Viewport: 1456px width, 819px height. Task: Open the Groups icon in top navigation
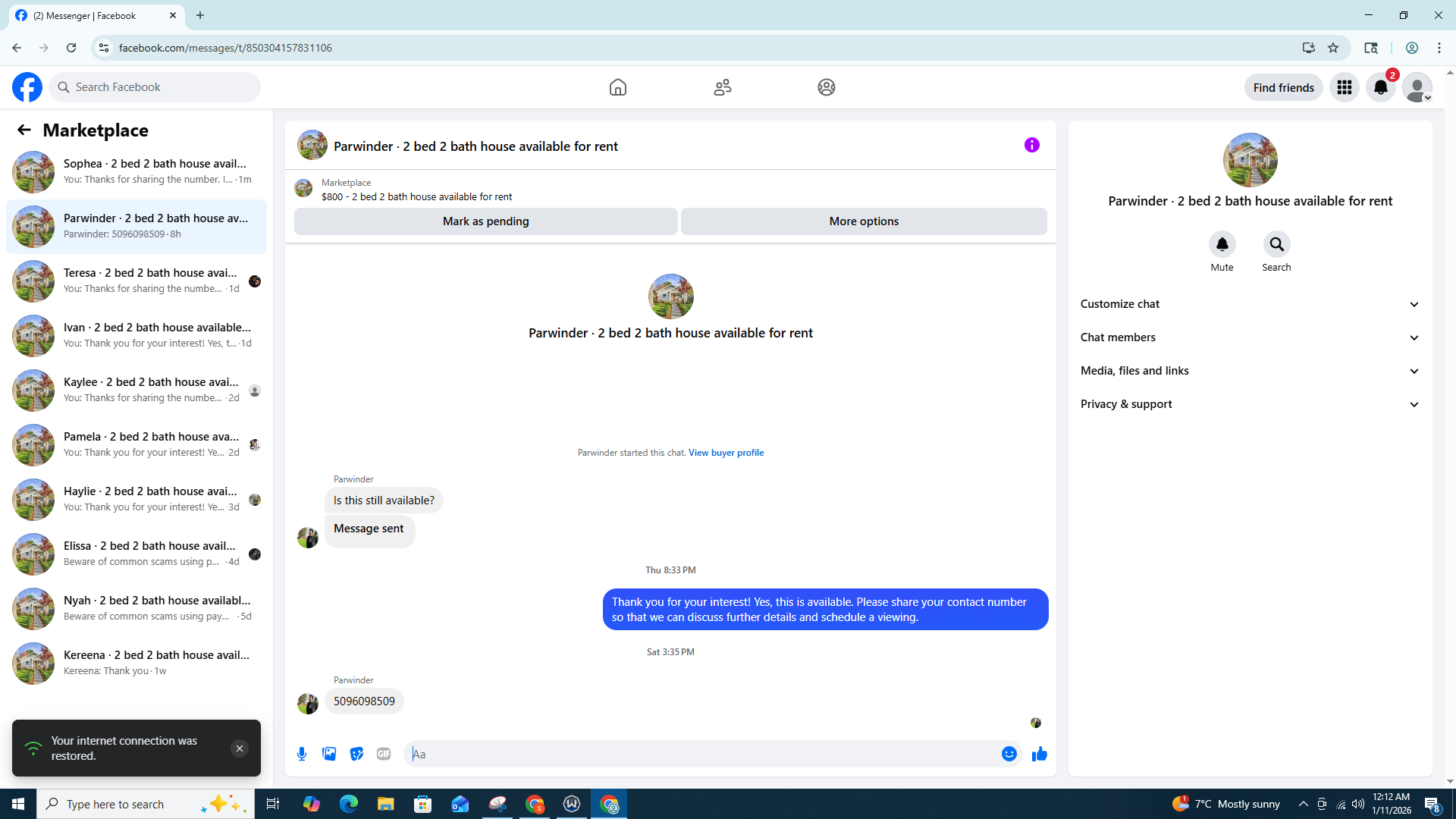click(x=827, y=87)
